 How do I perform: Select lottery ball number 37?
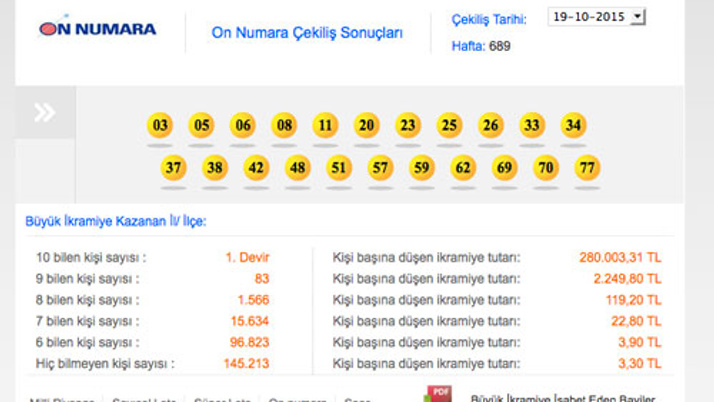tap(173, 168)
